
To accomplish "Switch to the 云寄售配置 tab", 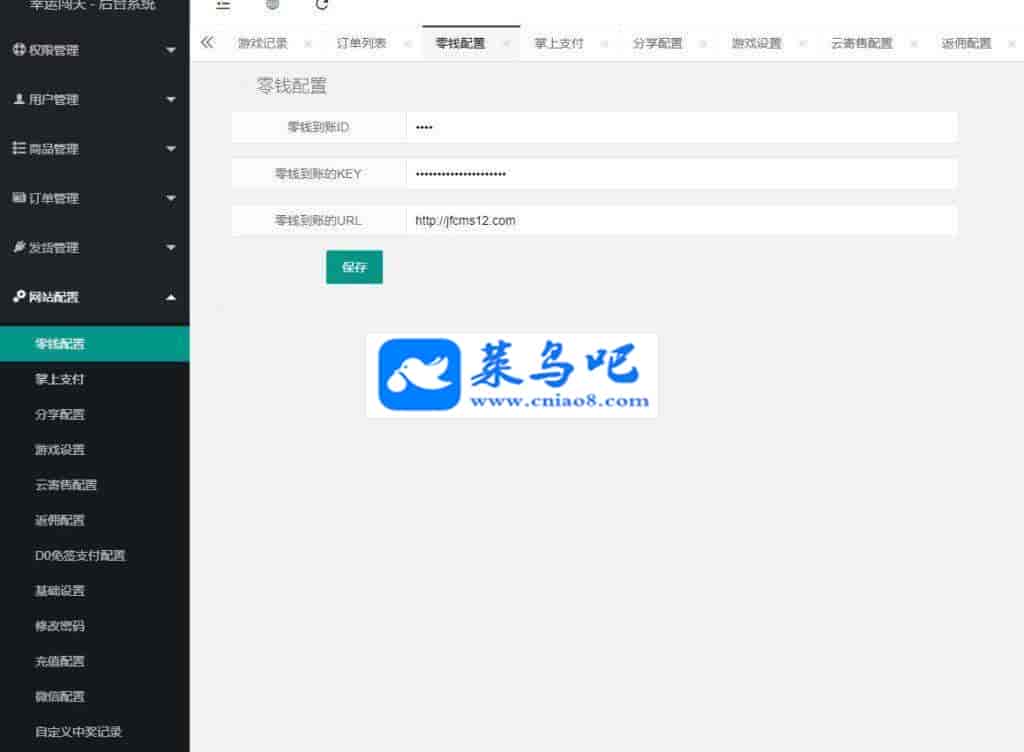I will [x=861, y=44].
